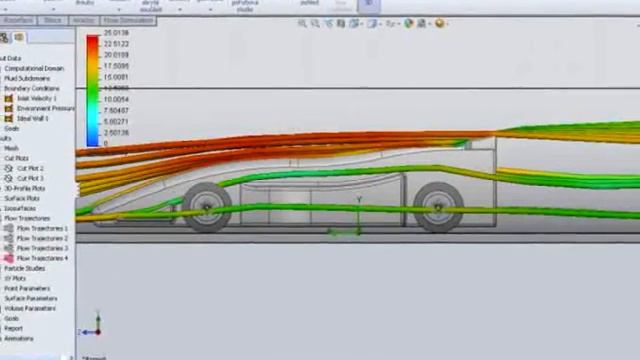Click the Edit Appearance color ball icon
This screenshot has height=360, width=640.
pos(409,24)
